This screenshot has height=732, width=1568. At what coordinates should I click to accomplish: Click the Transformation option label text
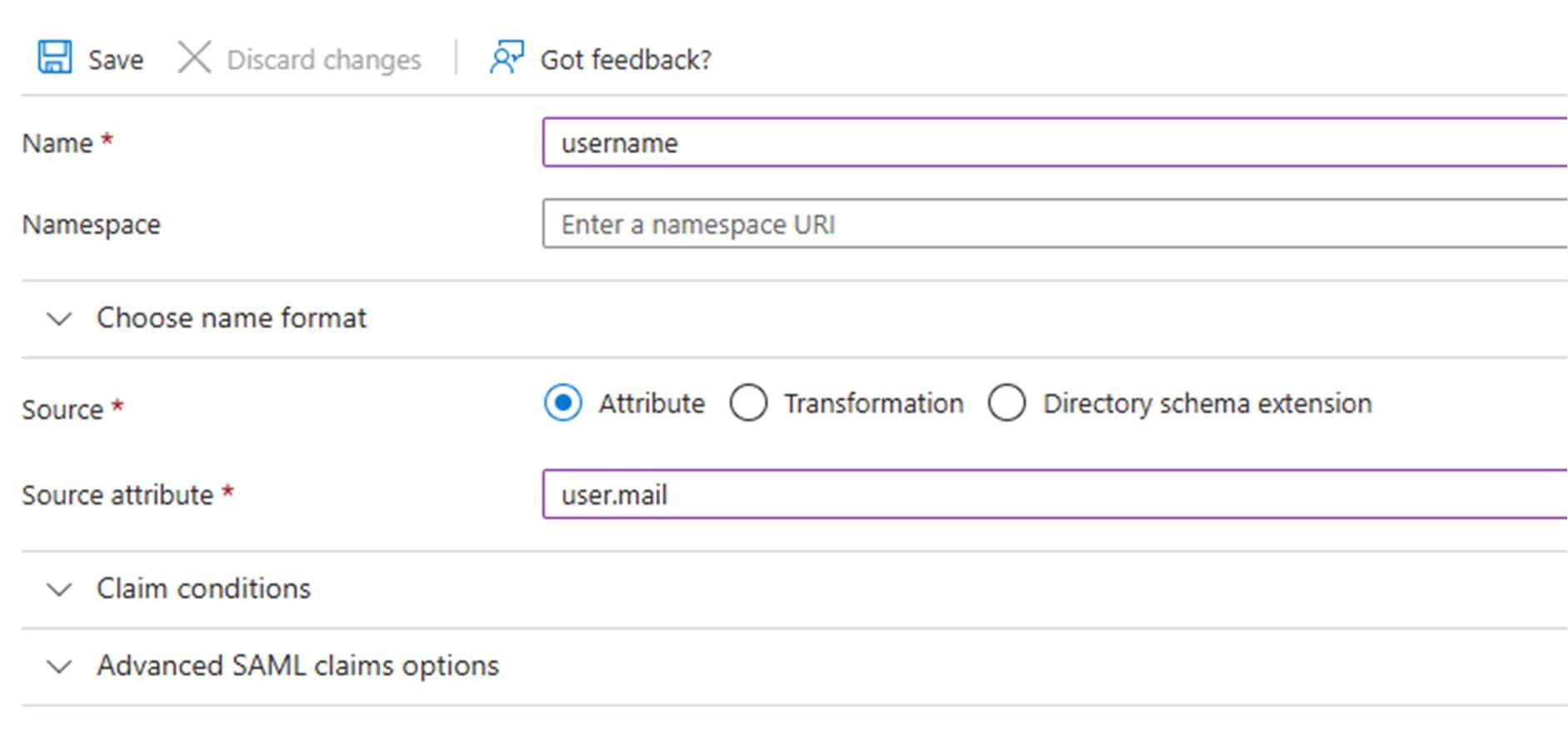(x=873, y=404)
